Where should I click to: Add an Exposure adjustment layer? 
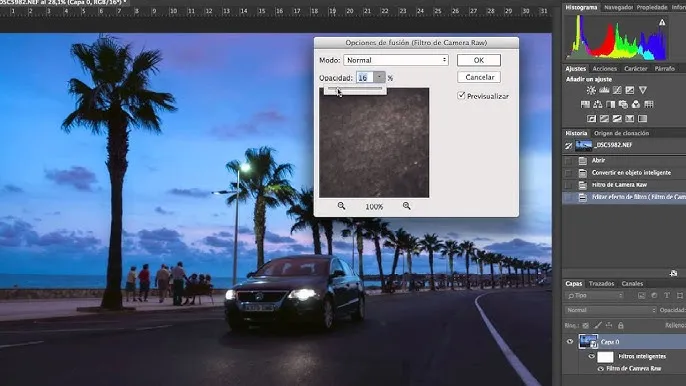pyautogui.click(x=630, y=90)
